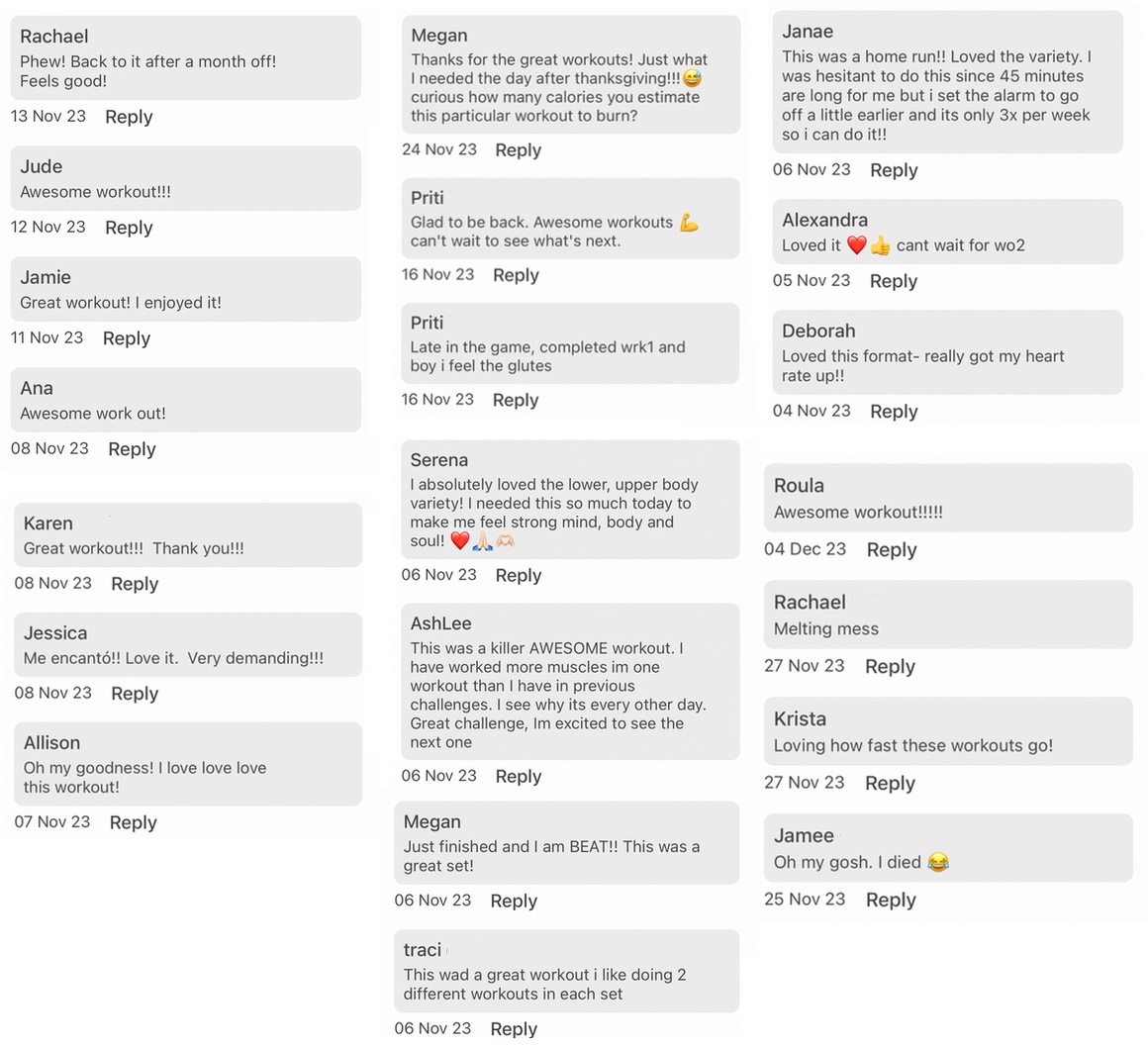Click the laughing emoji in Jamee's comment
1148x1047 pixels.
click(x=937, y=863)
